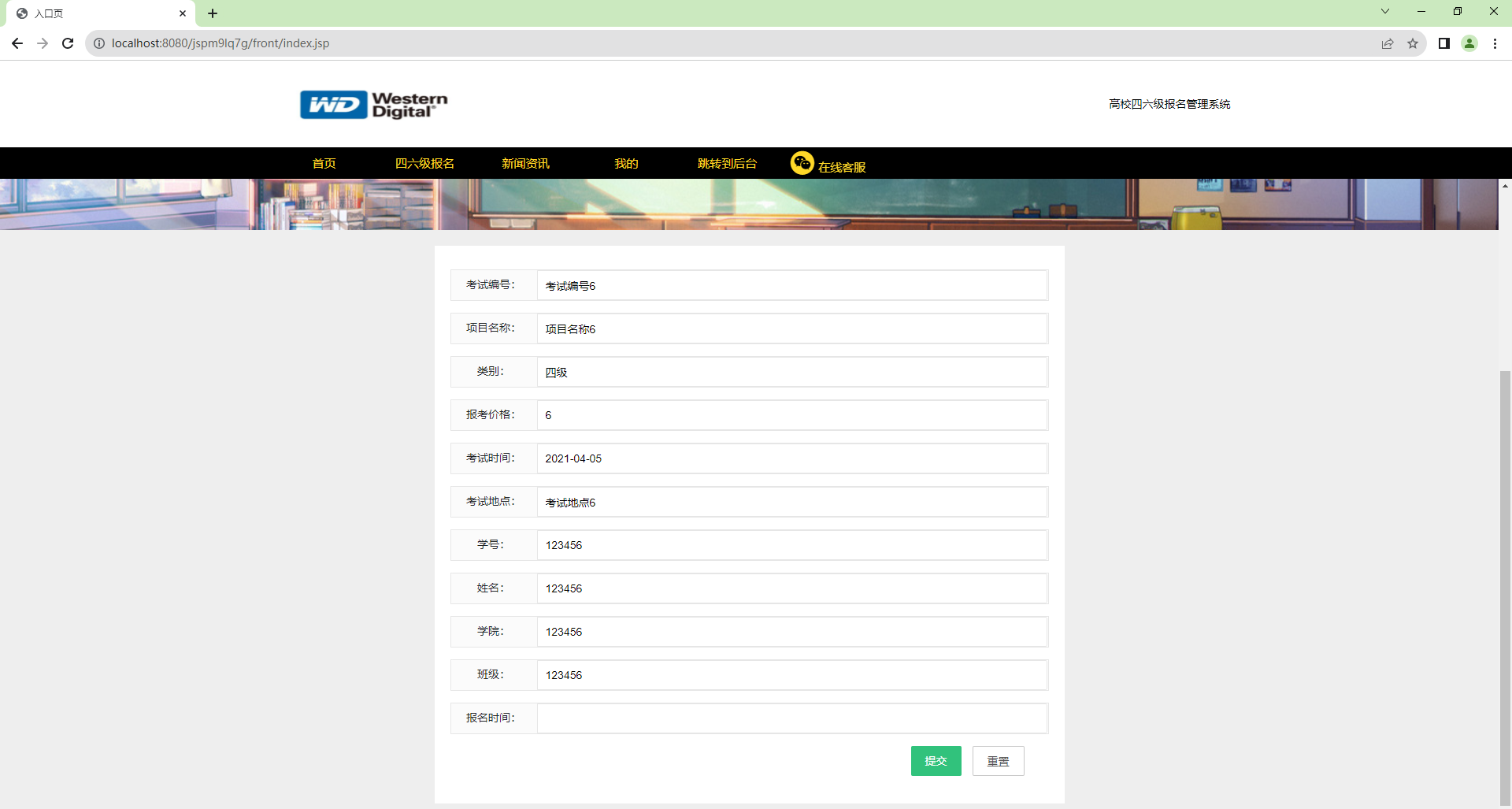Open the 在线客服 customer service chat icon

(x=802, y=163)
